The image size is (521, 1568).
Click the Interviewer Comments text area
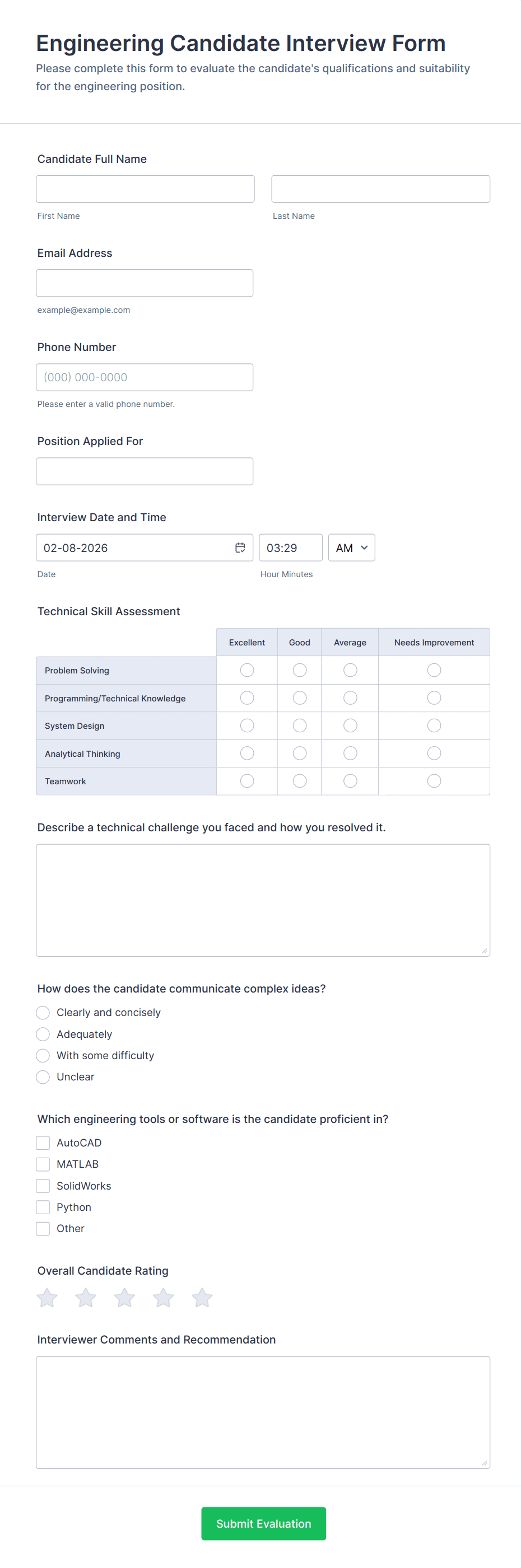point(263,1412)
